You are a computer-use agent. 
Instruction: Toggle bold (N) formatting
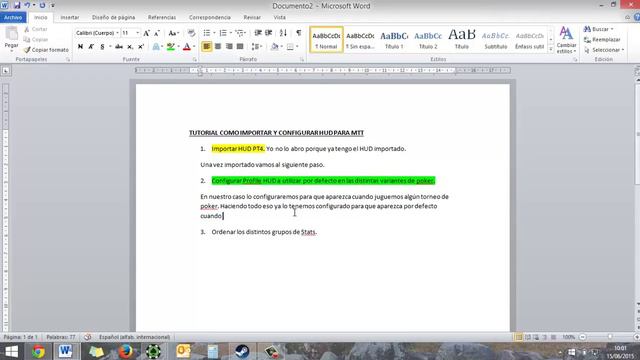tap(80, 47)
